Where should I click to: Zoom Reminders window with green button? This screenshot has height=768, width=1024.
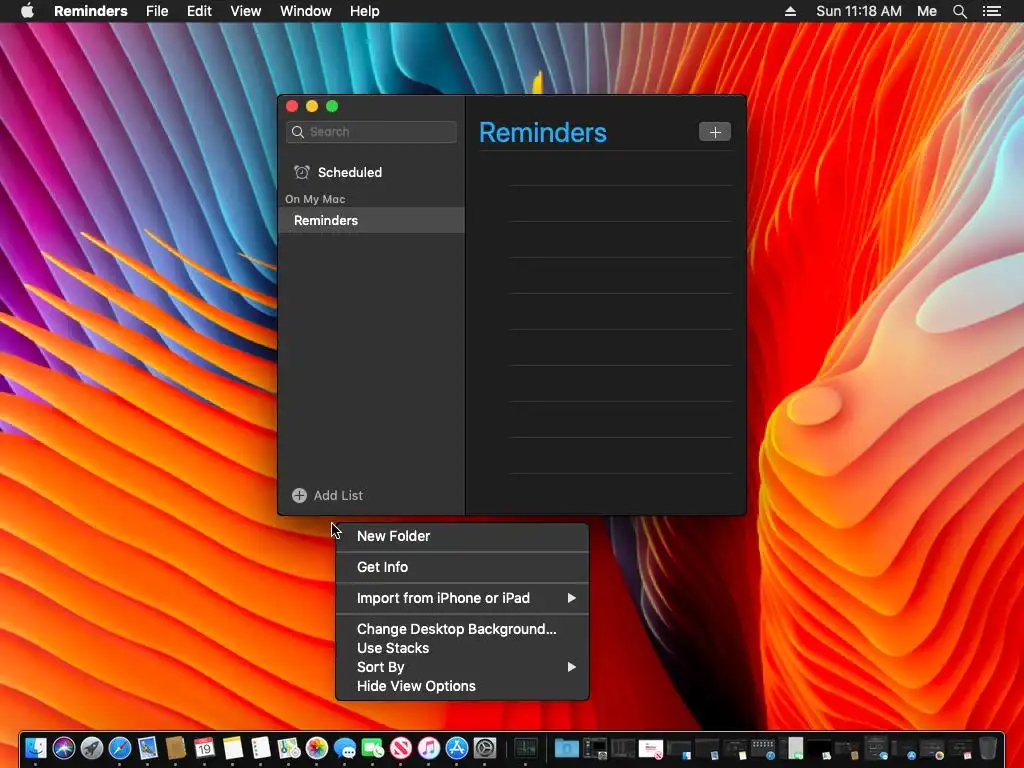tap(332, 106)
